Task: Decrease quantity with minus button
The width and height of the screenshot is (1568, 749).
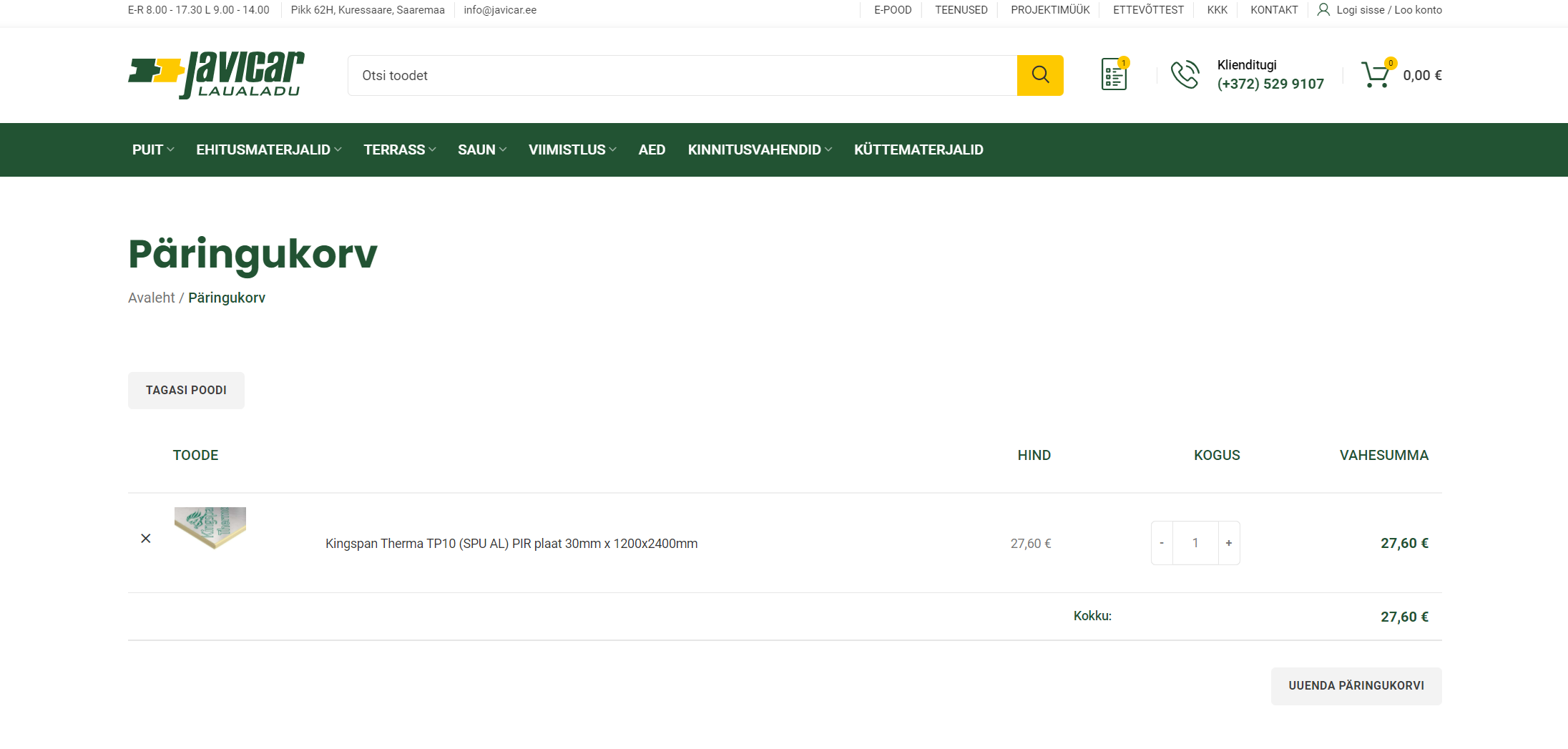Action: click(x=1162, y=543)
